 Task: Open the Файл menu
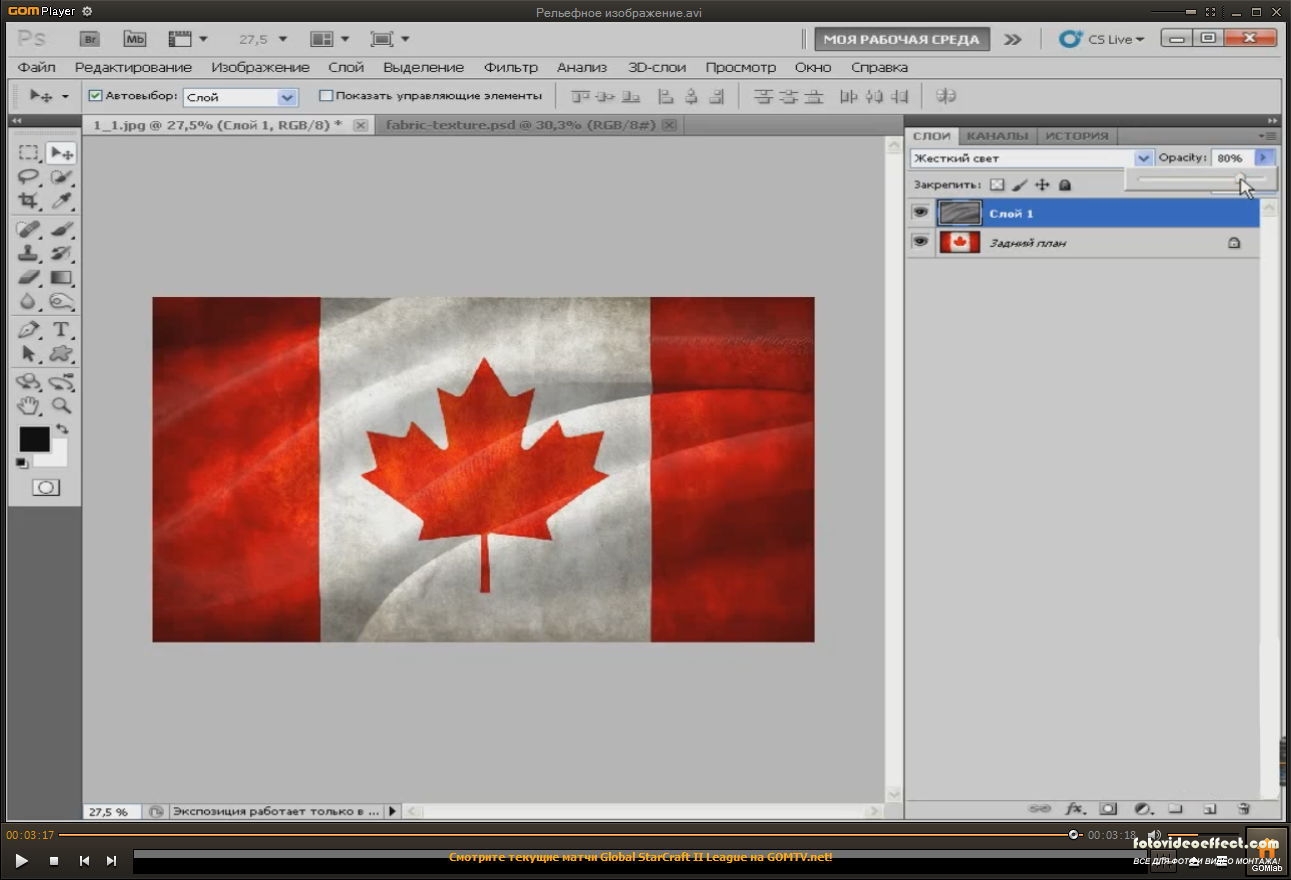click(37, 67)
